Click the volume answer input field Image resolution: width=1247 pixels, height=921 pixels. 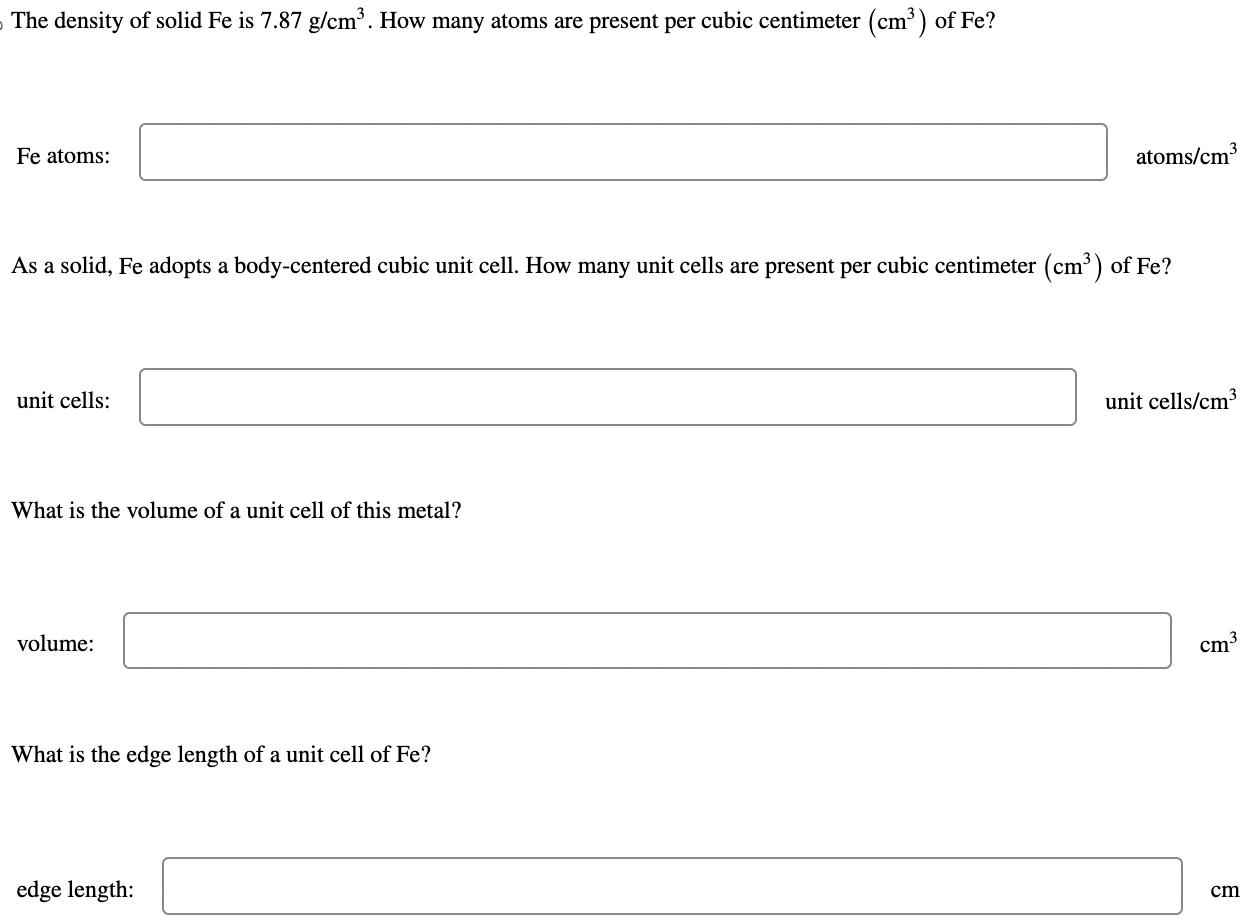coord(647,641)
